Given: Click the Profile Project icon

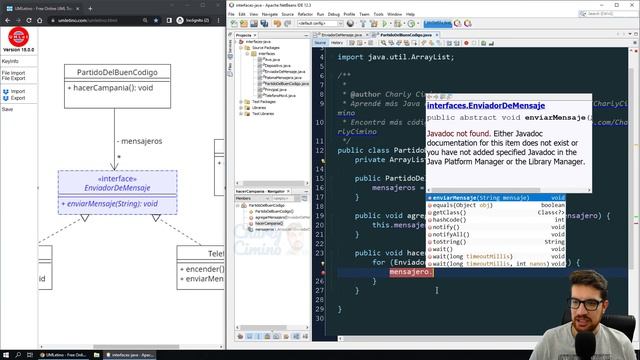Looking at the screenshot, I should coord(411,24).
